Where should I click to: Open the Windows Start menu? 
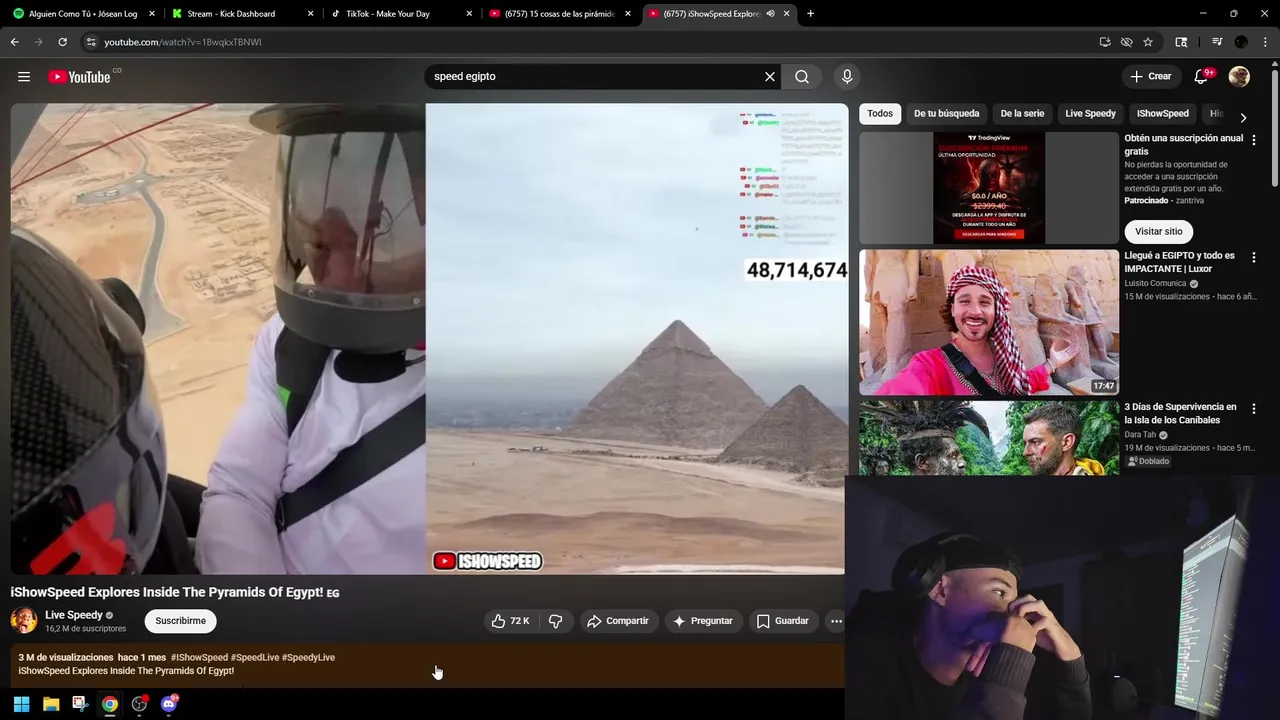point(21,704)
